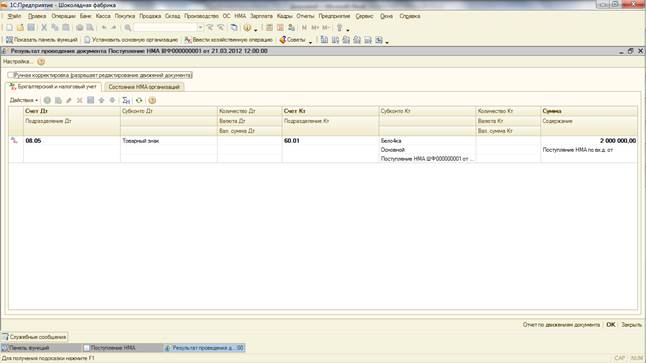Image resolution: width=646 pixels, height=363 pixels.
Task: Click the Calculator toolbar icon
Action: click(x=269, y=28)
